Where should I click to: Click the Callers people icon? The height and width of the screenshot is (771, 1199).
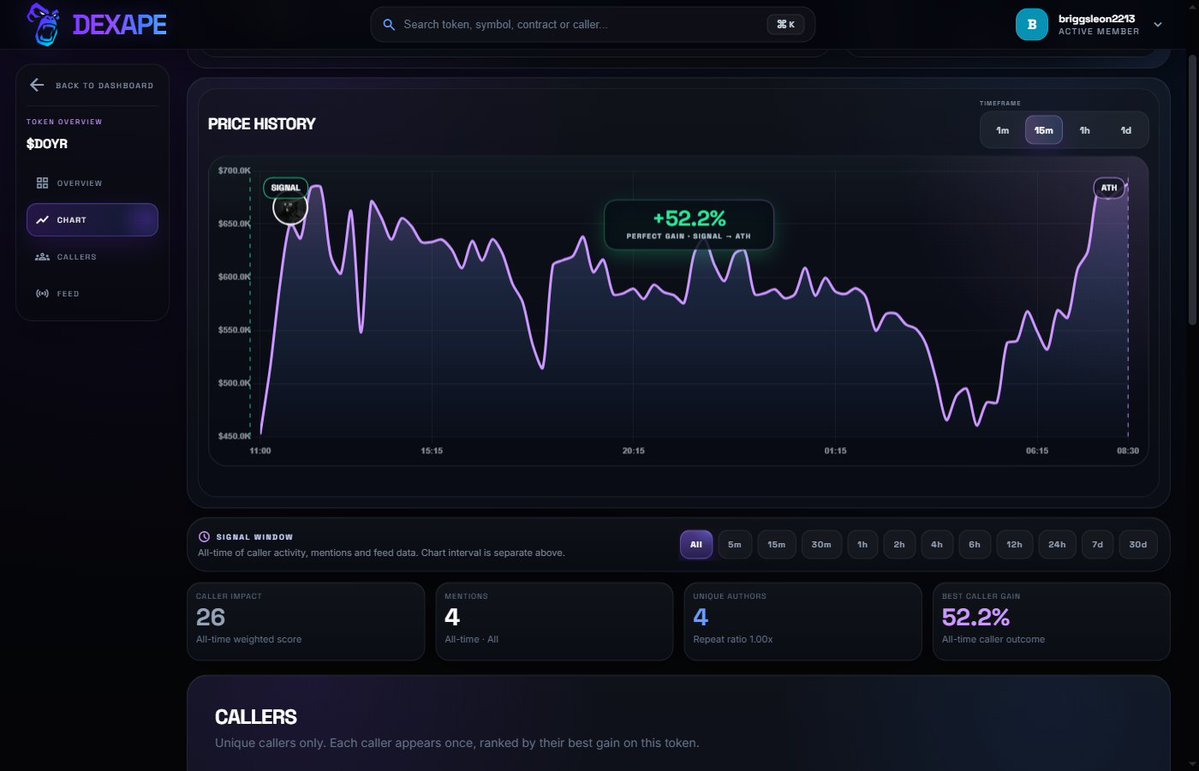42,257
